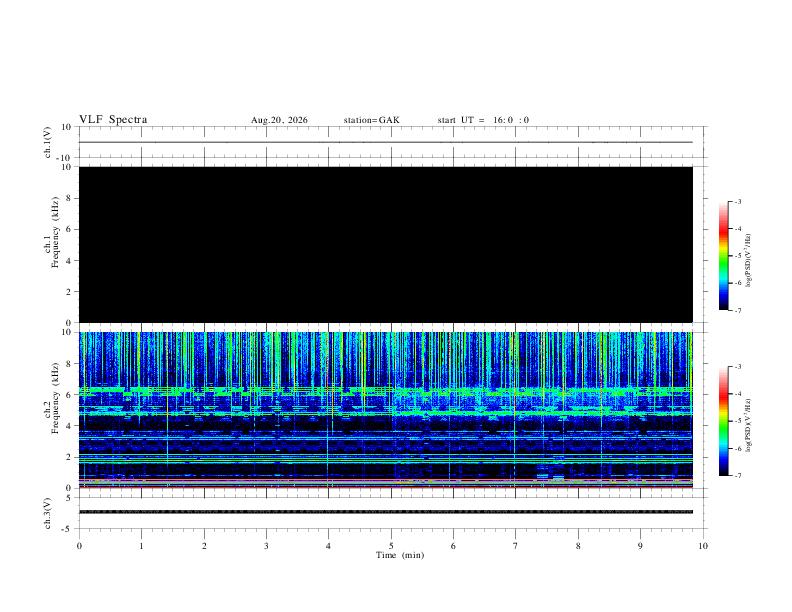Click the station=GAK header text
The image size is (792, 612).
(371, 120)
